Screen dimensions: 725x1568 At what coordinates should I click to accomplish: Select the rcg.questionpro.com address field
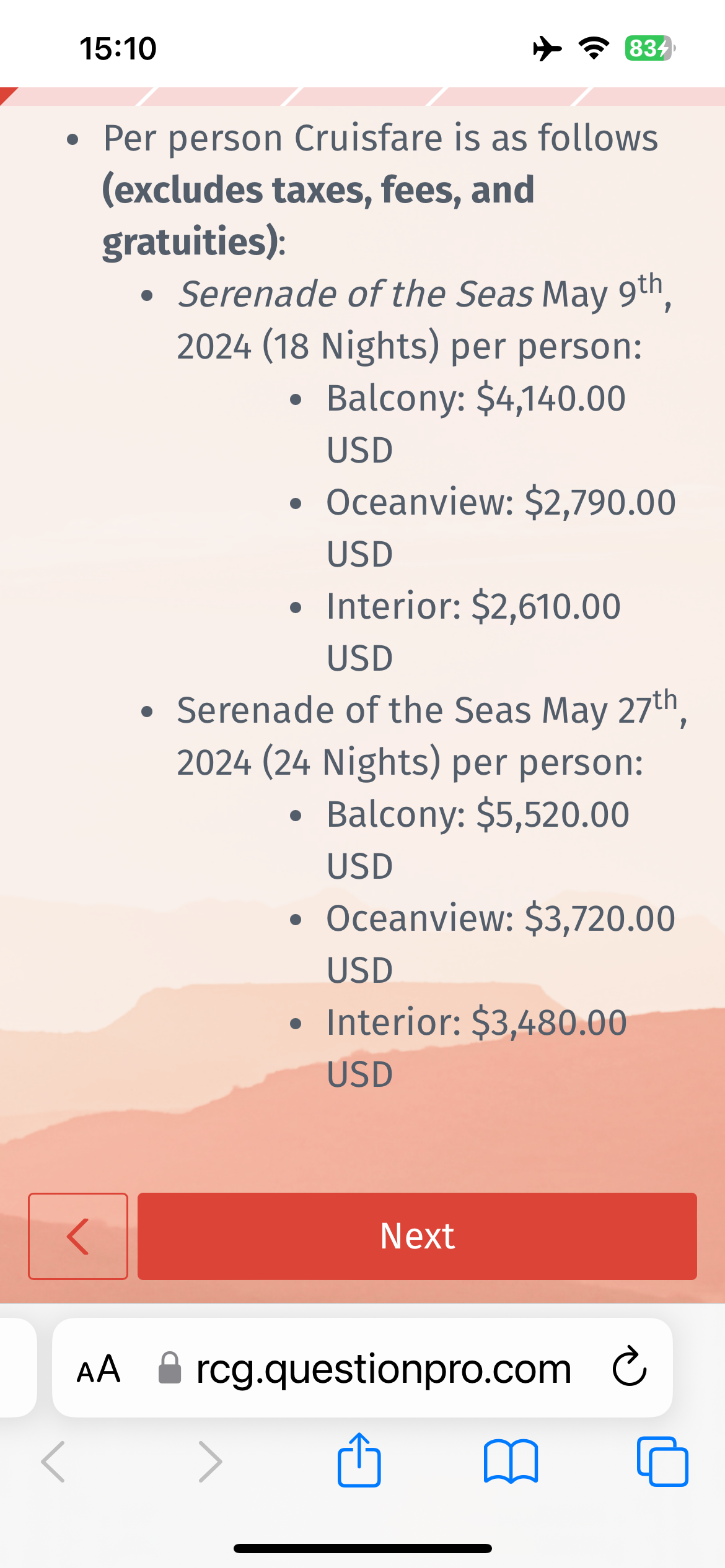[x=383, y=1369]
